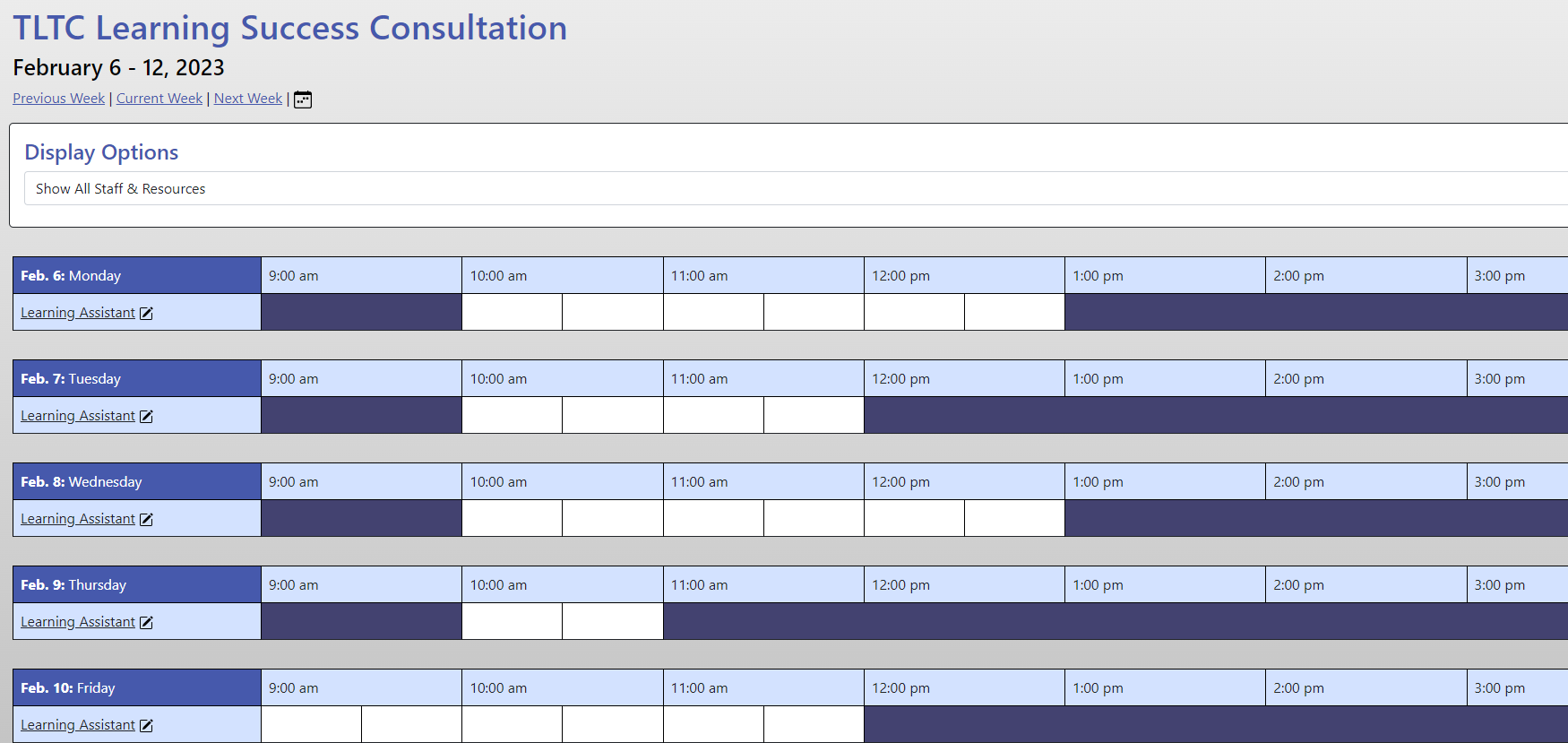Select Thursday 10:30 am open slot
The width and height of the screenshot is (1568, 743).
point(613,621)
